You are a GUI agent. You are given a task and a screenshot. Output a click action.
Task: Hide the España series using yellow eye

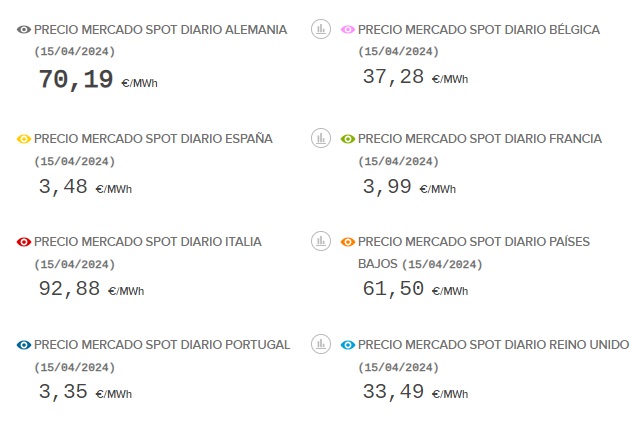pyautogui.click(x=24, y=139)
